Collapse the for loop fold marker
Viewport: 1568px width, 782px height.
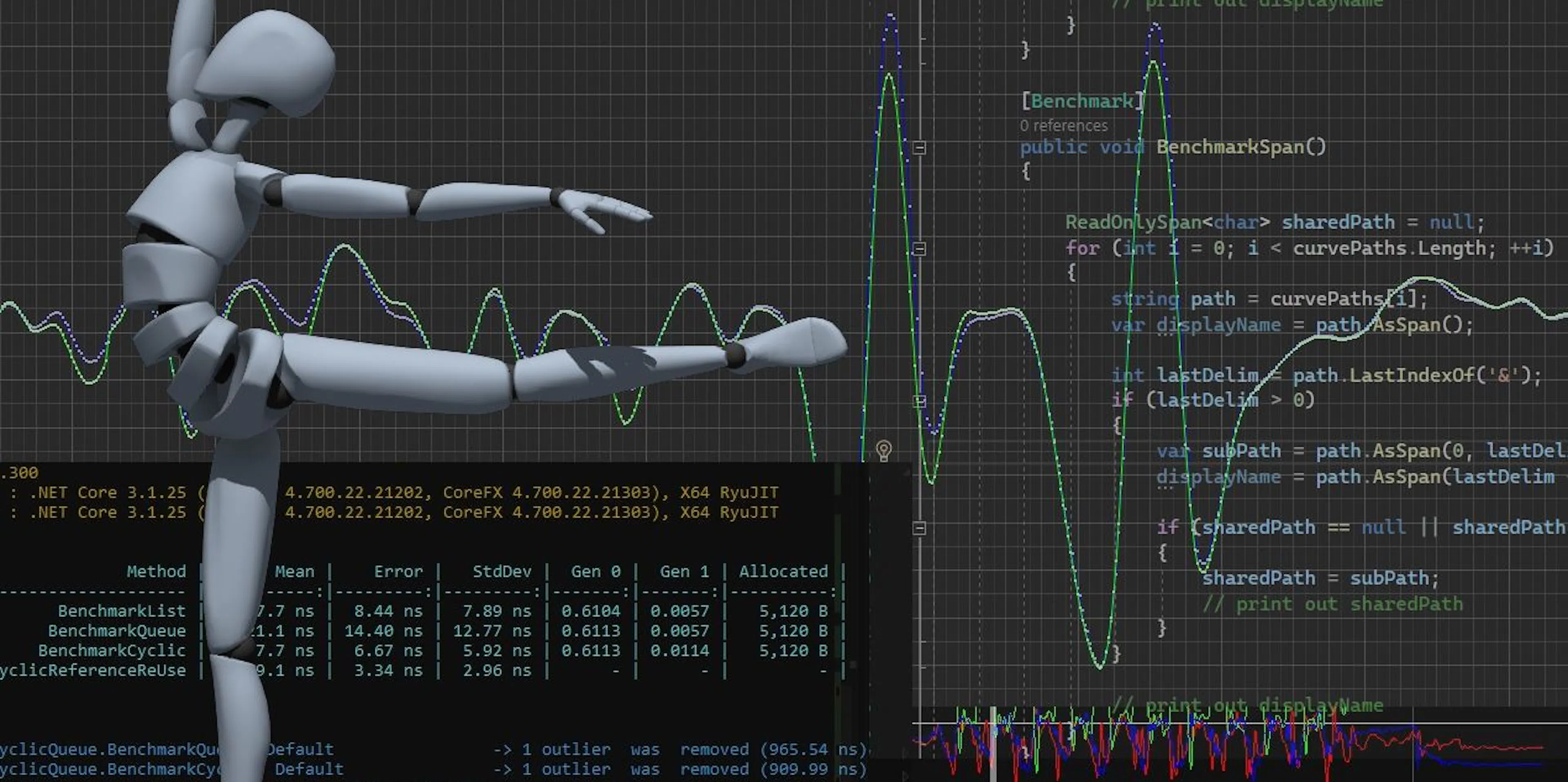click(920, 248)
